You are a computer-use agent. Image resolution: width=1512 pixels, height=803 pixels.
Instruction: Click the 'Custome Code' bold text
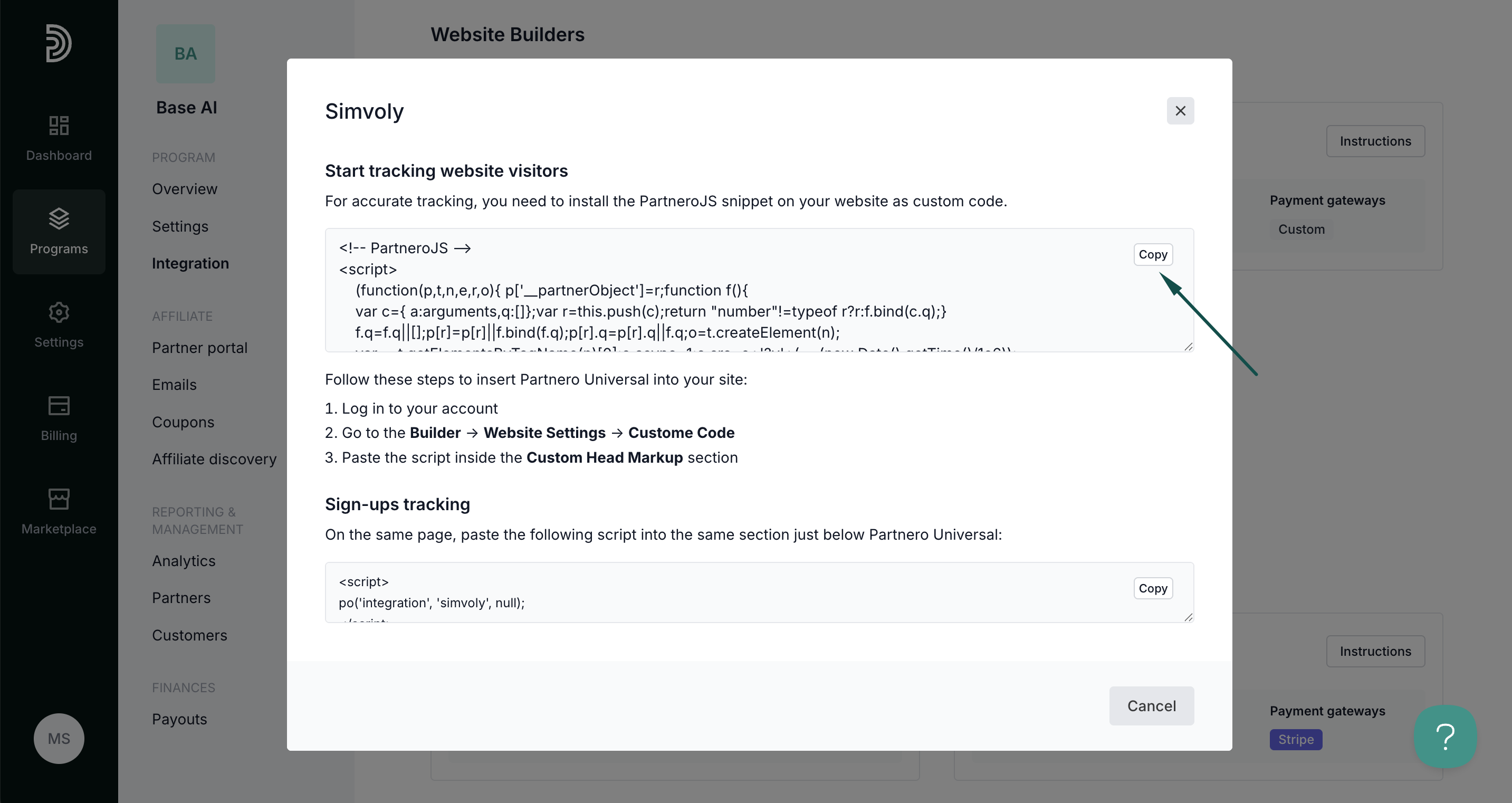682,433
